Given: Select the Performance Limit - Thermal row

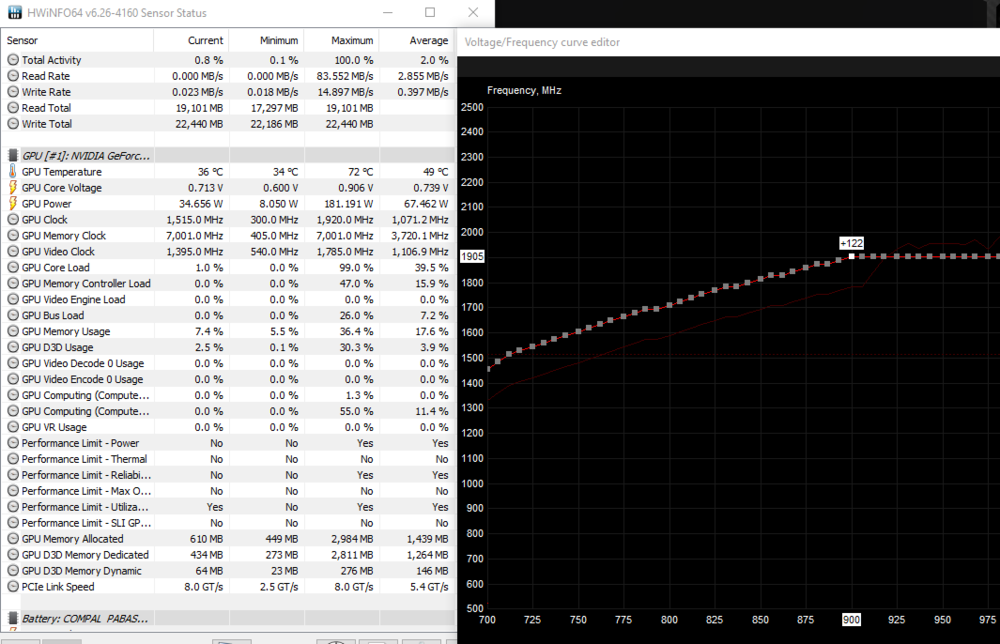Looking at the screenshot, I should 84,459.
